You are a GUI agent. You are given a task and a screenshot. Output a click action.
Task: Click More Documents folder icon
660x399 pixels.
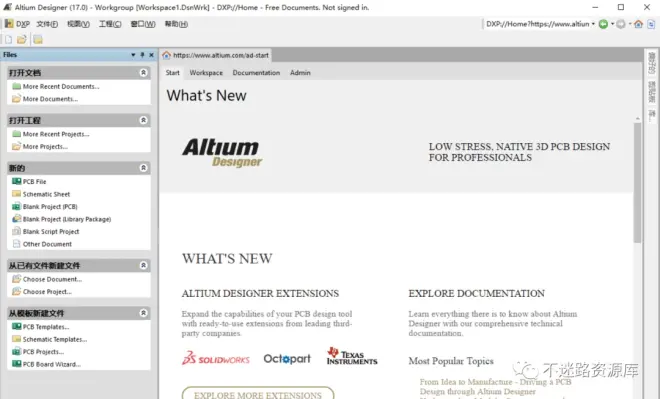(16, 99)
